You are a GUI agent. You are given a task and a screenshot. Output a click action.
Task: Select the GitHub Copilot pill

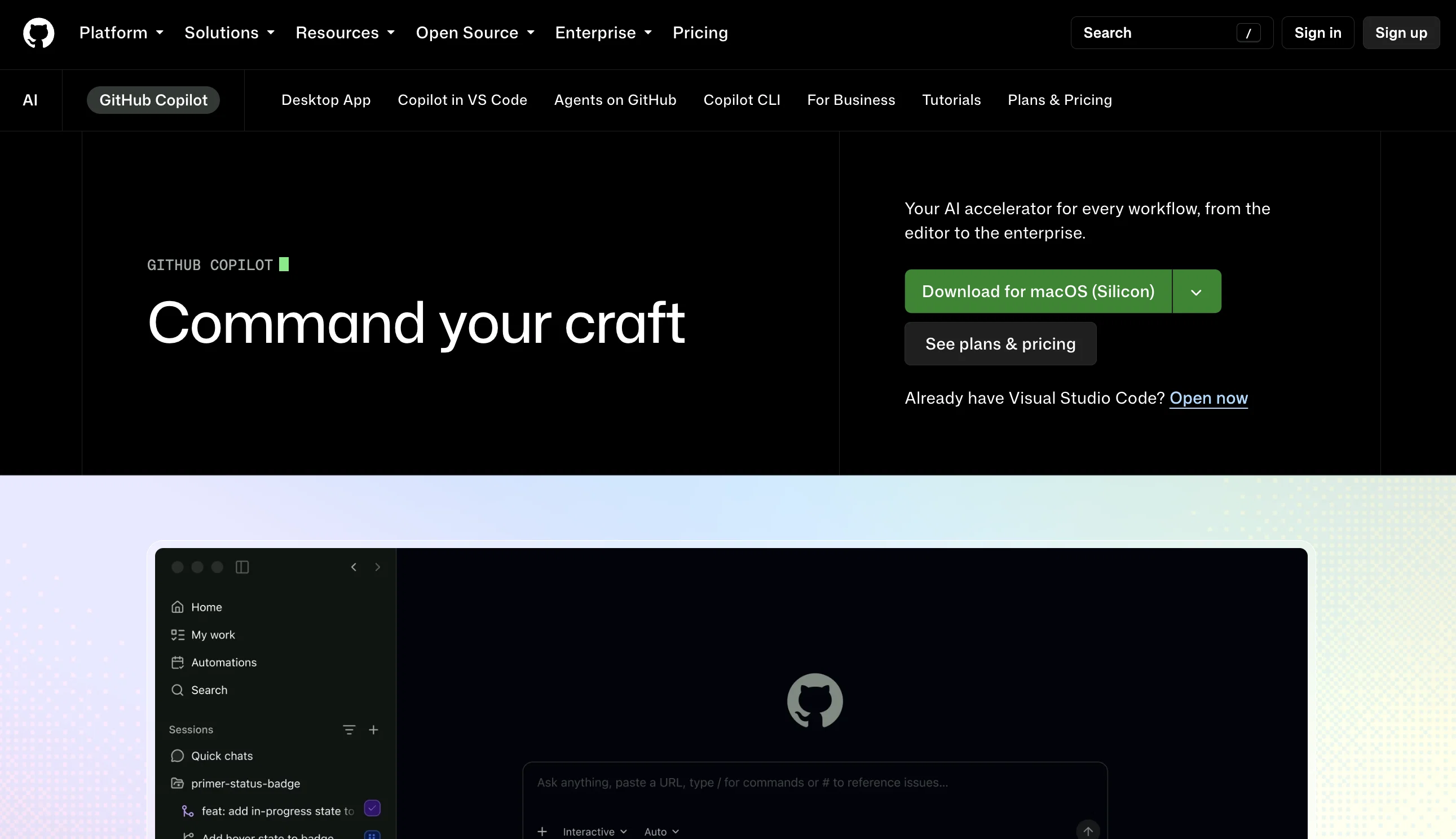pyautogui.click(x=153, y=100)
